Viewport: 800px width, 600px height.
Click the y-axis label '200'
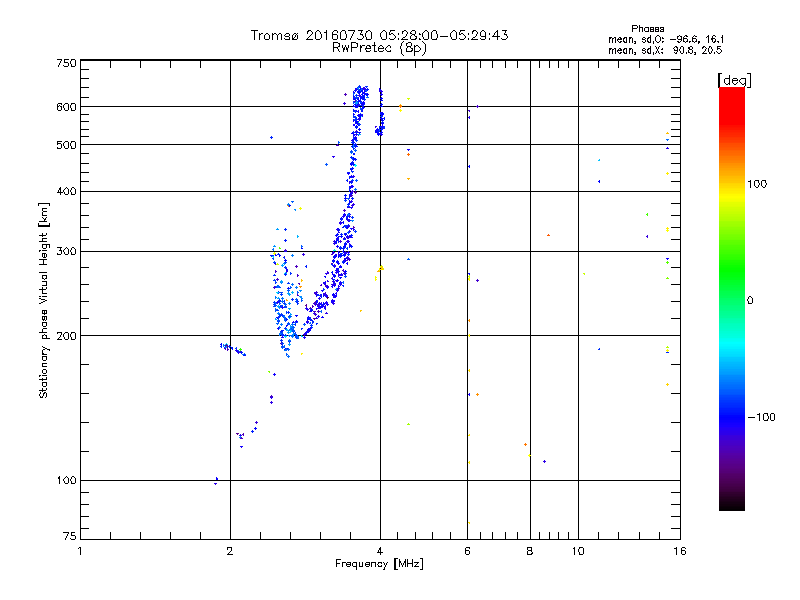click(66, 336)
